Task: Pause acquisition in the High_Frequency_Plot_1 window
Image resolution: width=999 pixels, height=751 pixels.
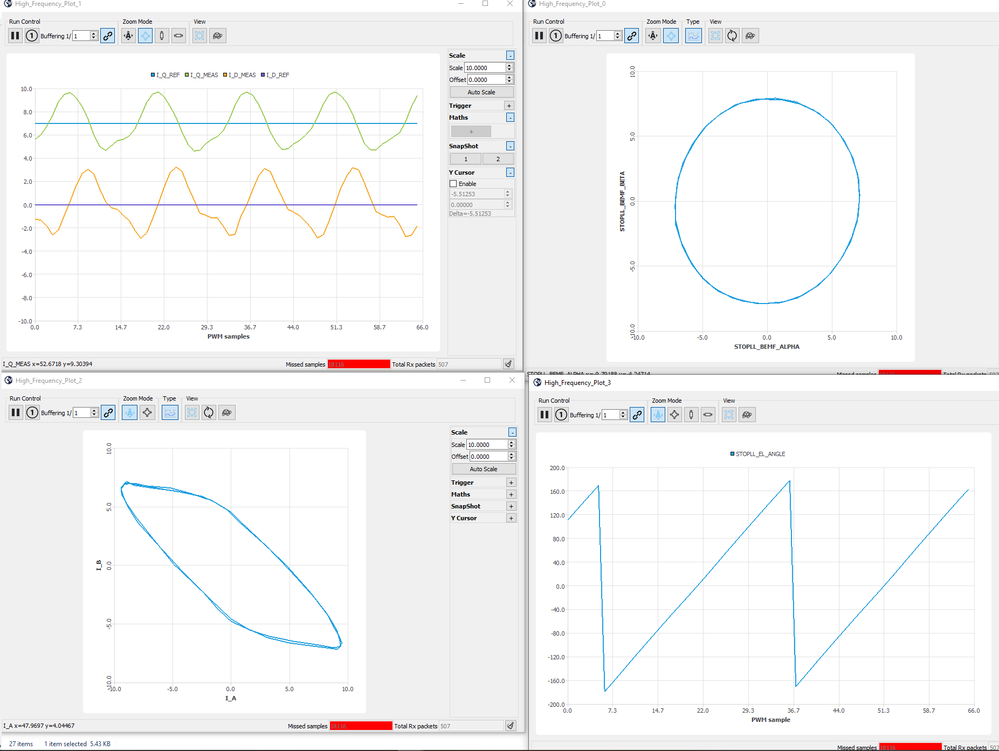Action: coord(15,36)
